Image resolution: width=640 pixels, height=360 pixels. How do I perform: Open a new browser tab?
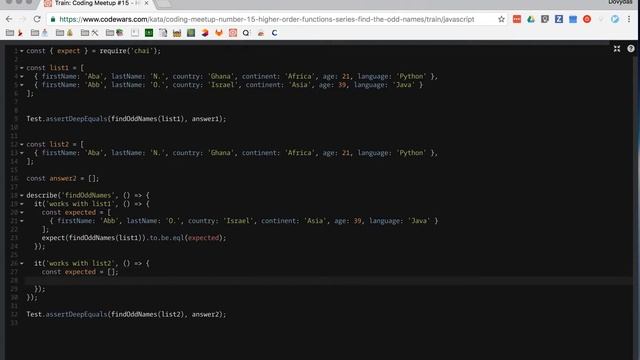point(163,3)
